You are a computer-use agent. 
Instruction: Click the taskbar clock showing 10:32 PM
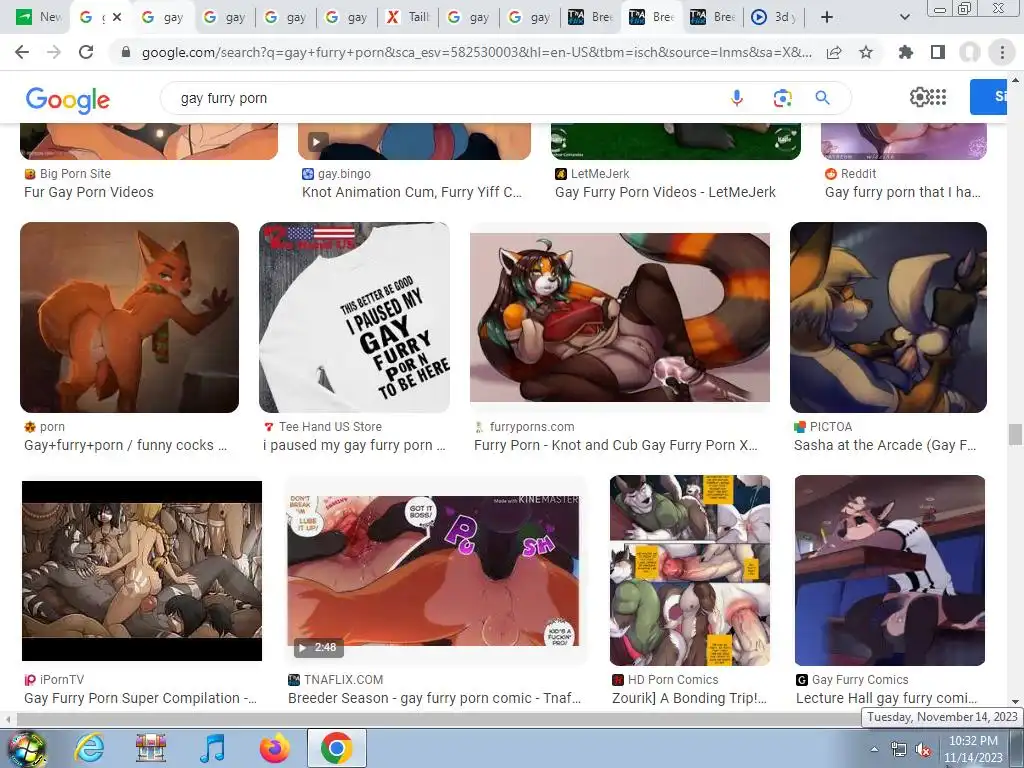tap(973, 749)
